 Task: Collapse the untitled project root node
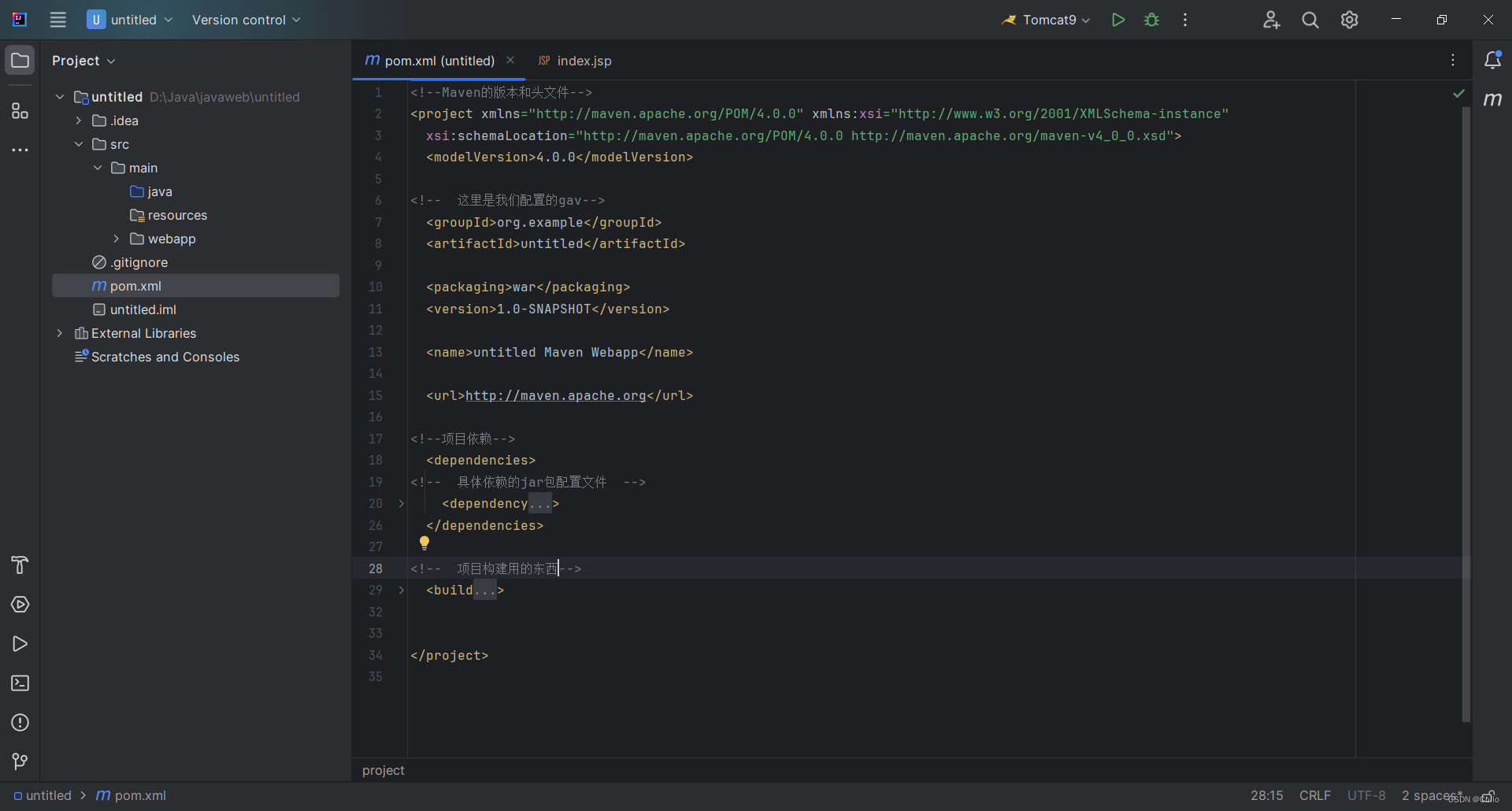coord(60,97)
